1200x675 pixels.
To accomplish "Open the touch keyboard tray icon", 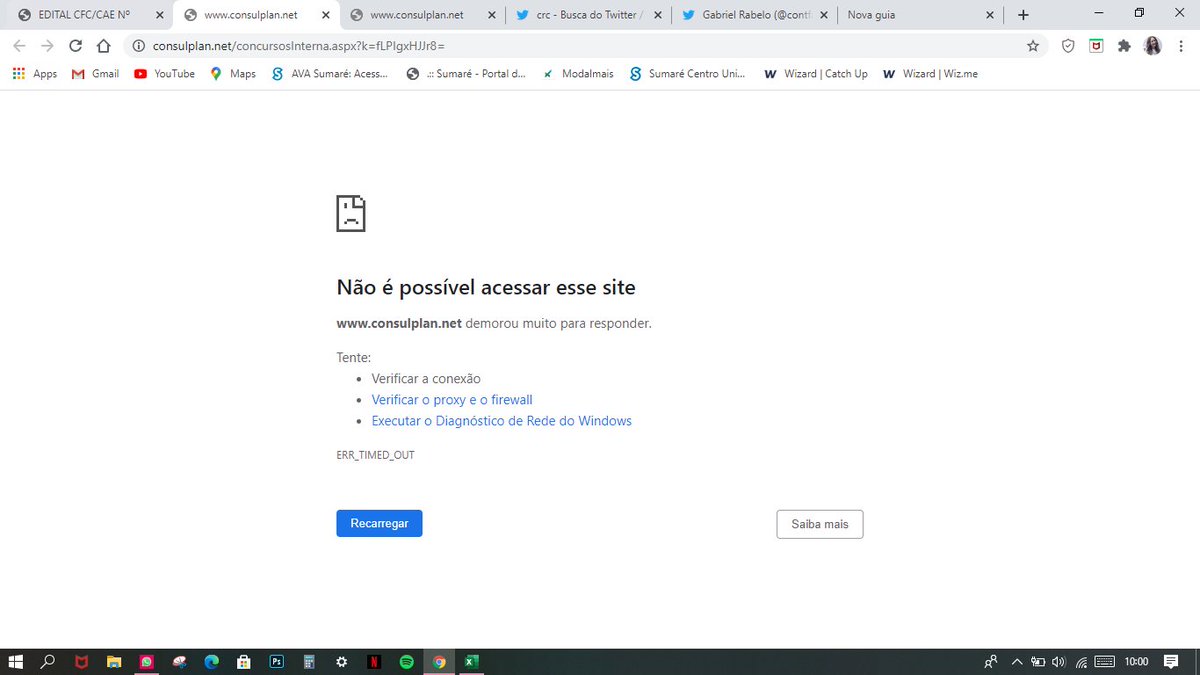I will (x=1105, y=661).
